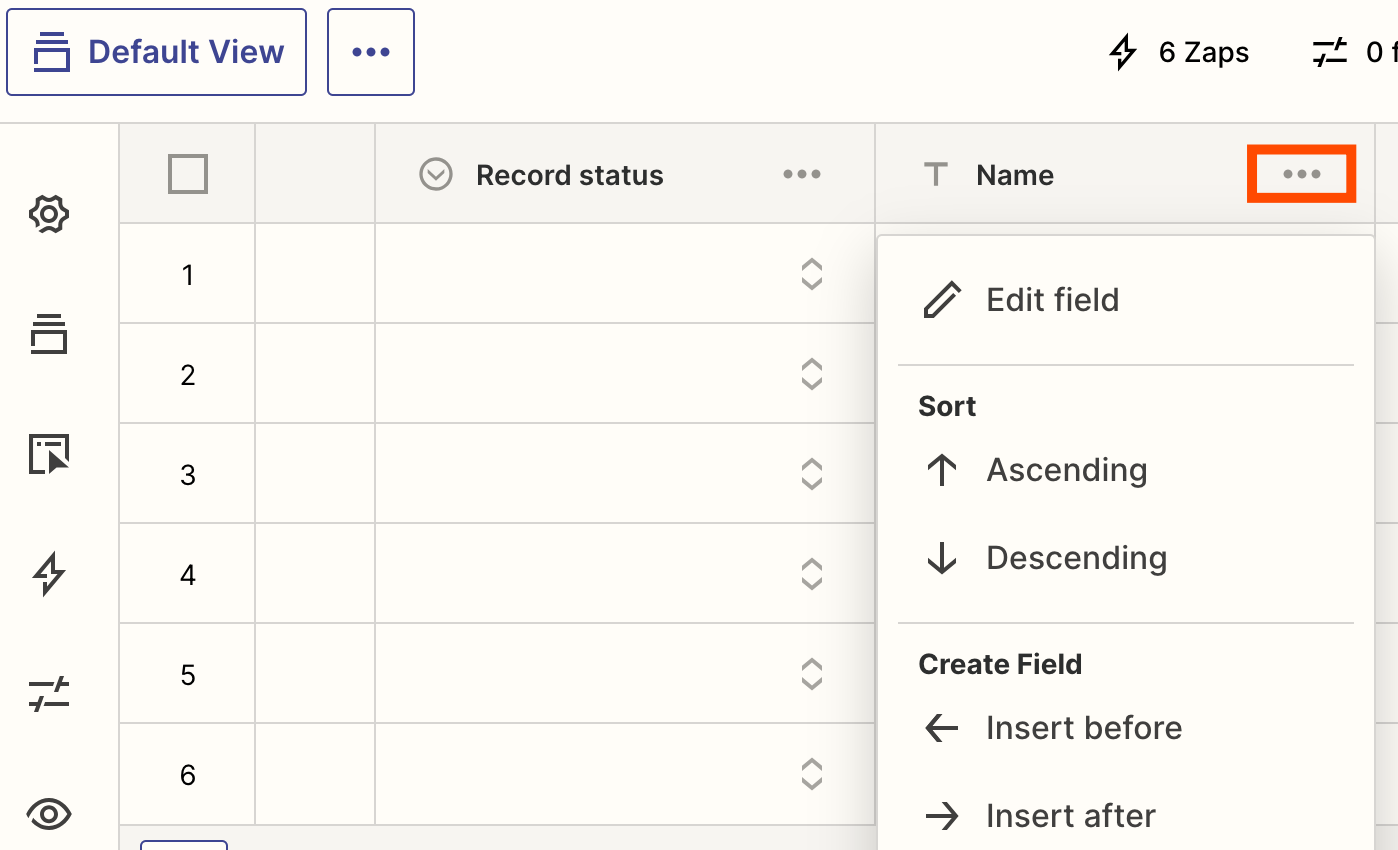Click the Default View button
Image resolution: width=1398 pixels, height=850 pixels.
click(x=157, y=52)
